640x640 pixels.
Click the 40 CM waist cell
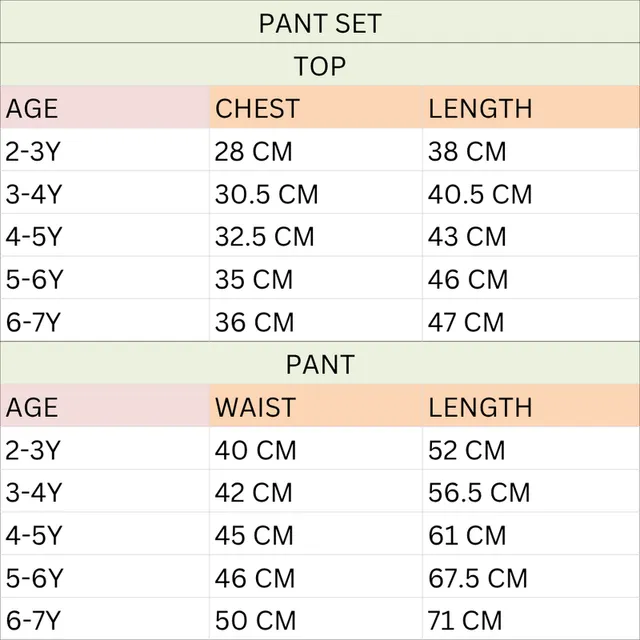pyautogui.click(x=316, y=449)
